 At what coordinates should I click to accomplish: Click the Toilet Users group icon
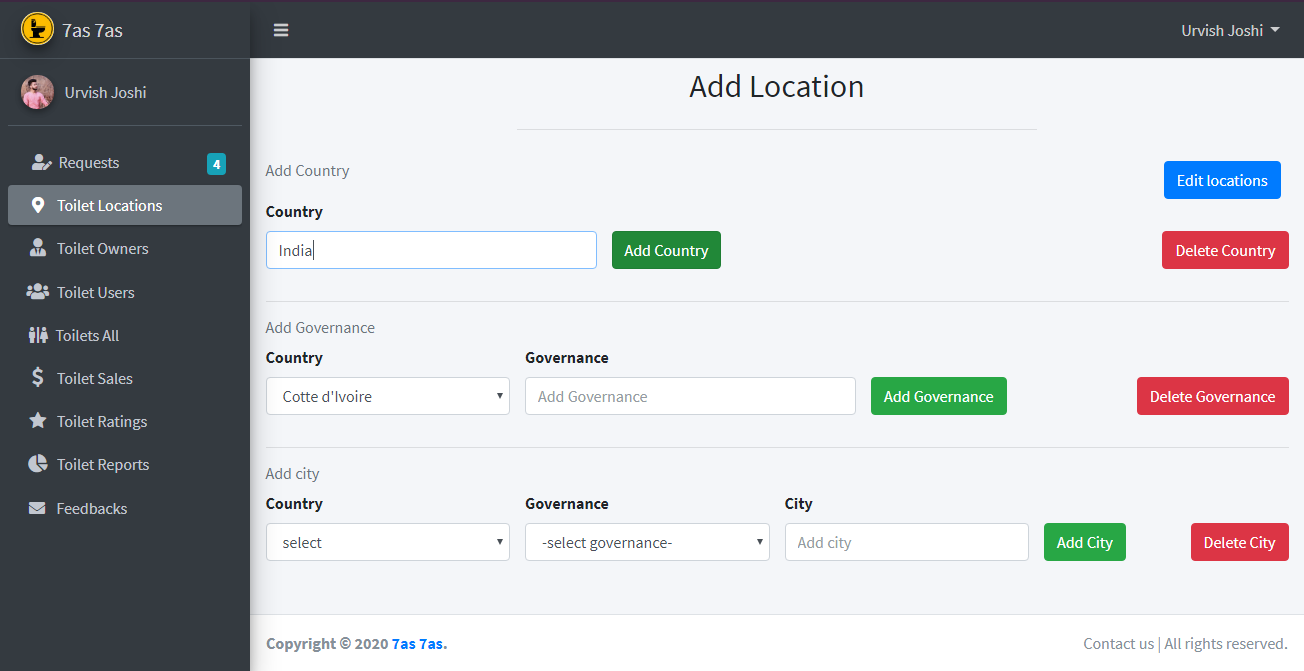coord(38,292)
